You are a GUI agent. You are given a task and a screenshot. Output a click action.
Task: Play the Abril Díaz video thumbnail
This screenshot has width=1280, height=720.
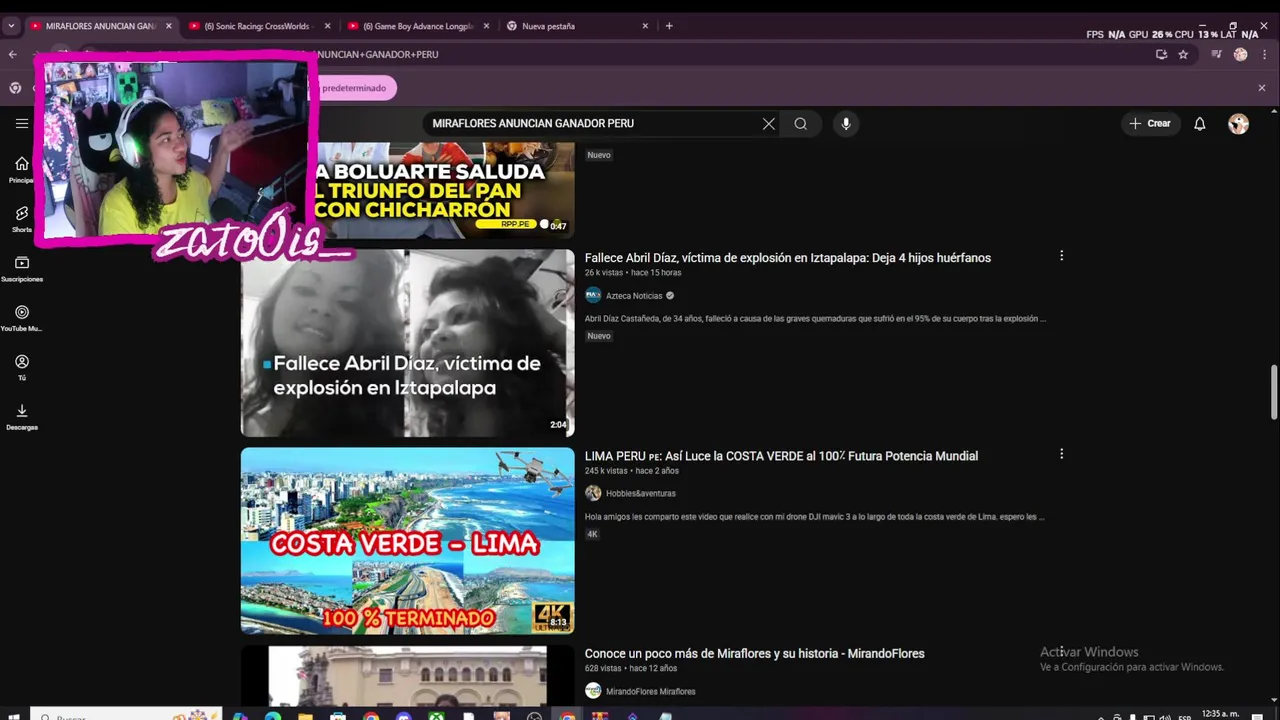pyautogui.click(x=407, y=343)
